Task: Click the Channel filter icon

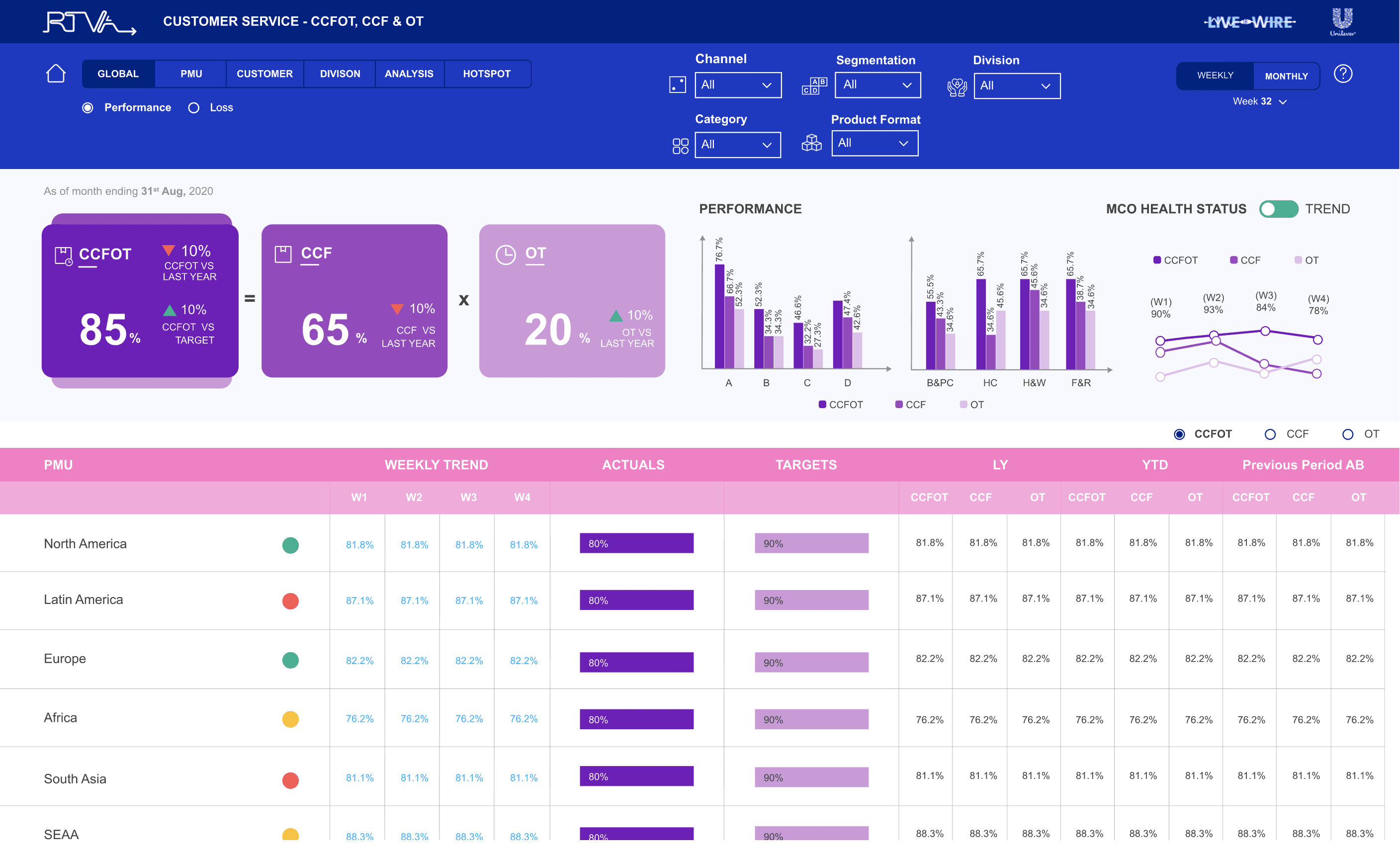Action: click(677, 85)
